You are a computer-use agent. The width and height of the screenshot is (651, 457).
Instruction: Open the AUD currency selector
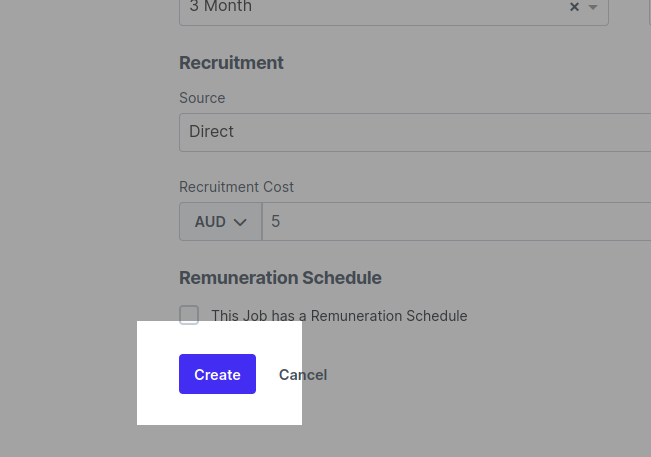[x=220, y=222]
